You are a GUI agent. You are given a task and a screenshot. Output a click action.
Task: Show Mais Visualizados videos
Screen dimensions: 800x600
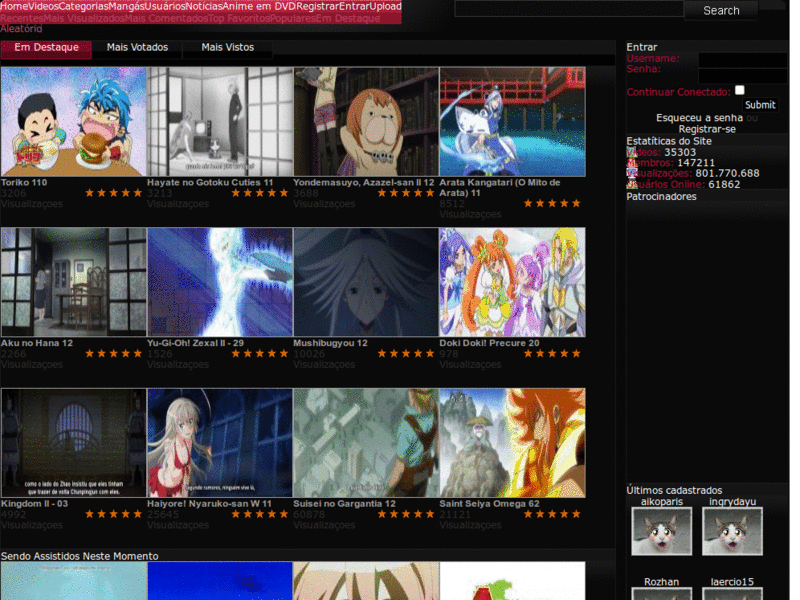tap(84, 18)
